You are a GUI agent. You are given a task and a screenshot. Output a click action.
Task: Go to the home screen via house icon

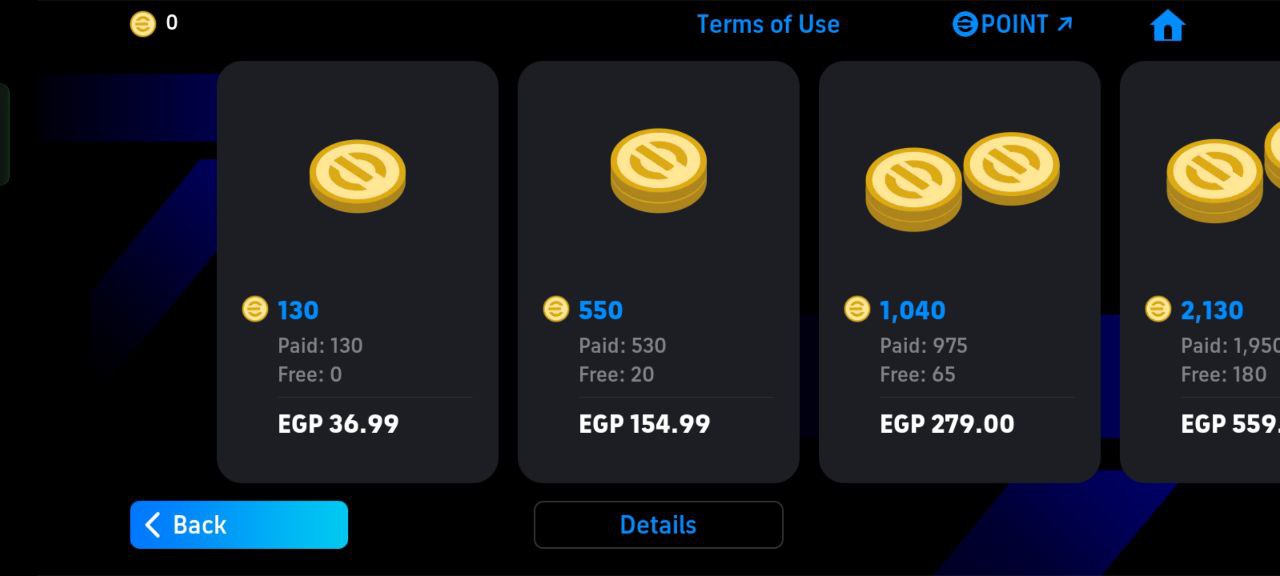click(1167, 25)
